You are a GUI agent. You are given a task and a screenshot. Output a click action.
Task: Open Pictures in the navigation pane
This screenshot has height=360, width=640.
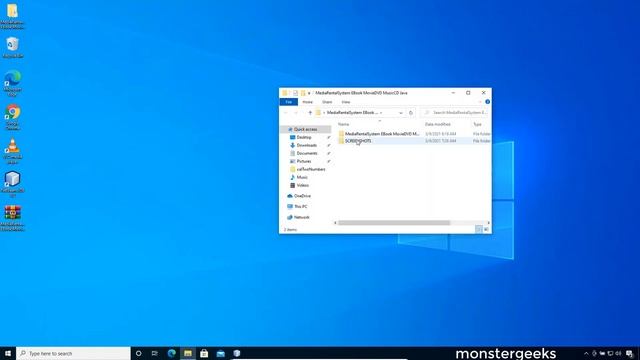[304, 161]
